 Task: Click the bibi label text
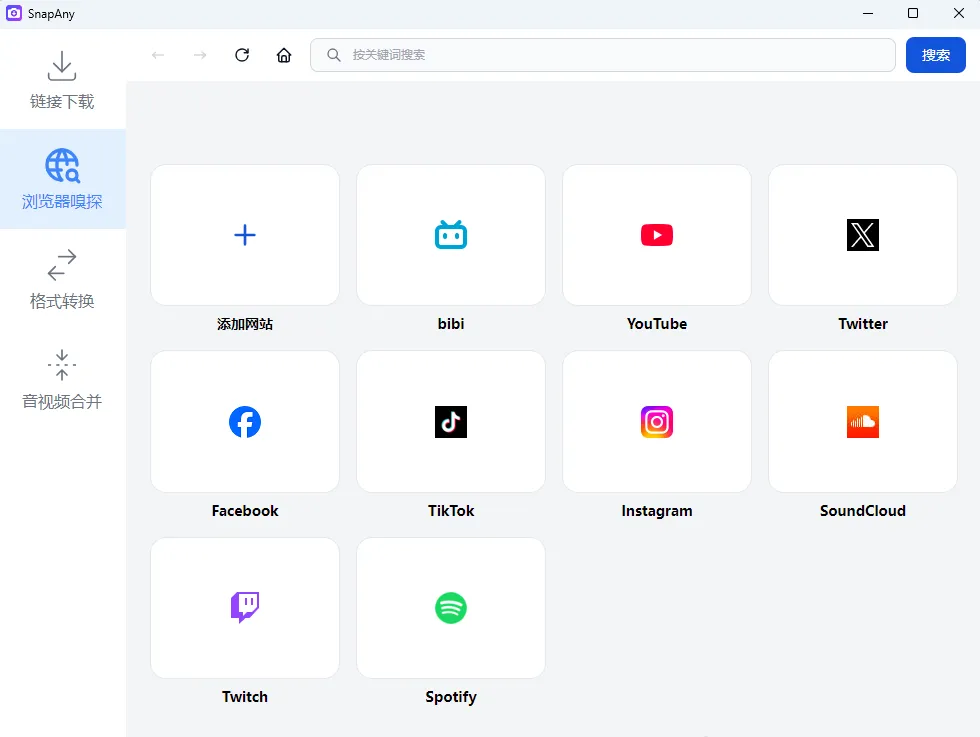pyautogui.click(x=451, y=324)
